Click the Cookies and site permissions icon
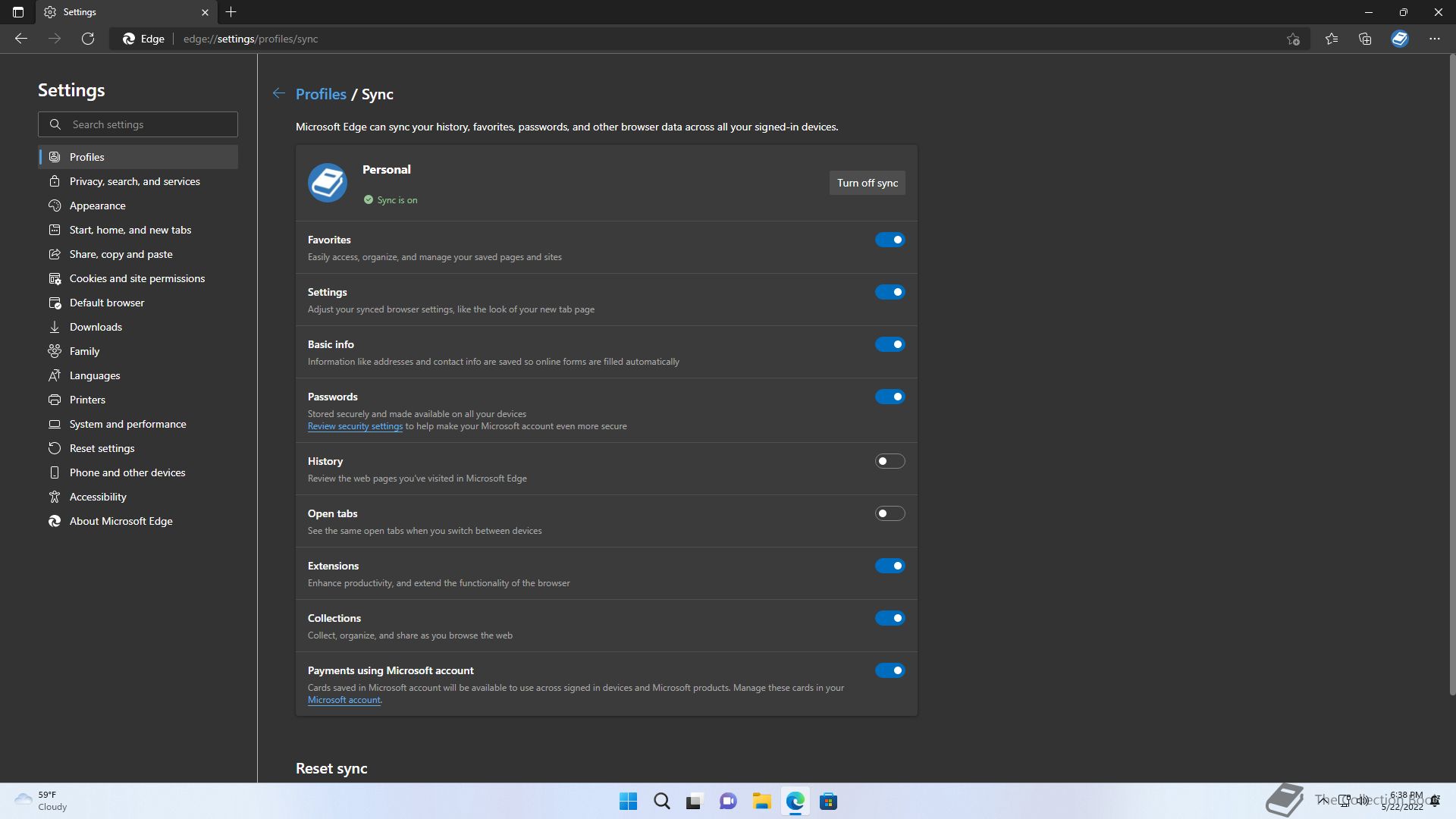 point(55,278)
